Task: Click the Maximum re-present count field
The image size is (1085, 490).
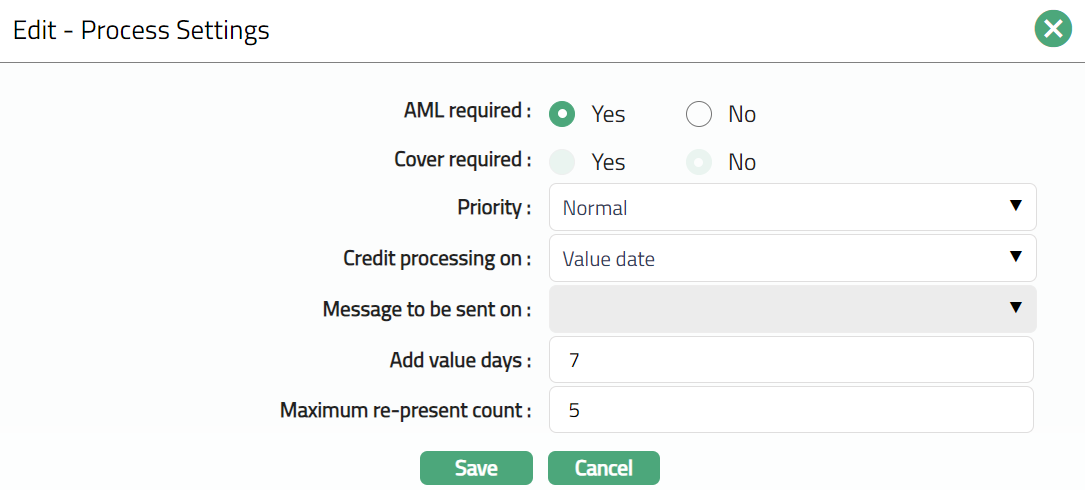Action: (x=791, y=410)
